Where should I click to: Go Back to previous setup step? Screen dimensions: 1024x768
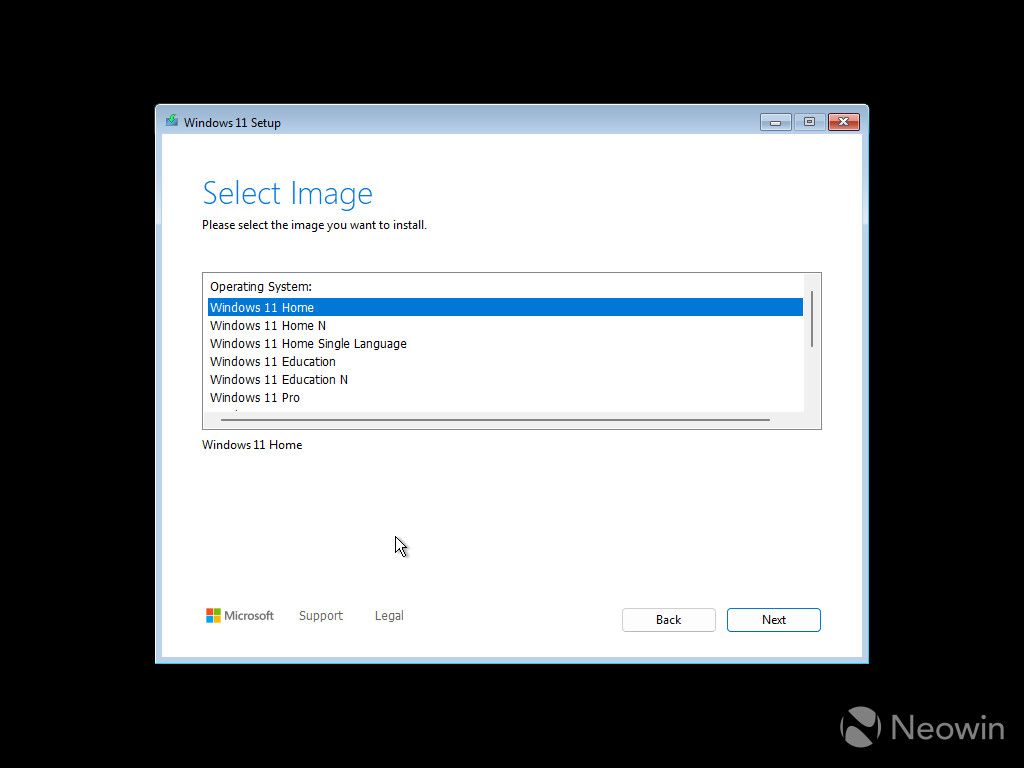point(668,620)
